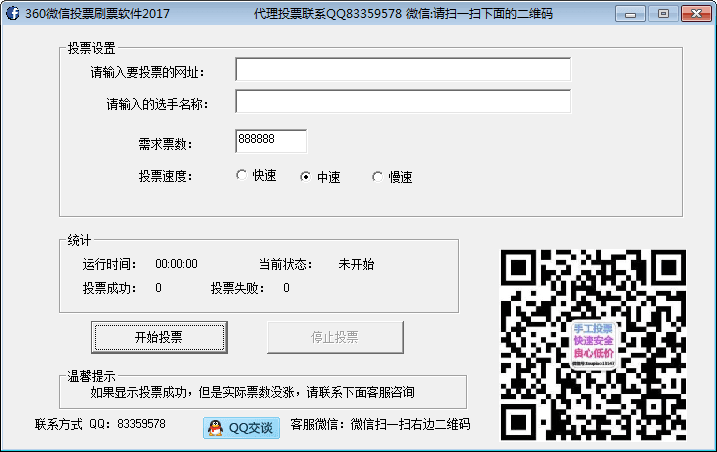The height and width of the screenshot is (452, 717).
Task: Click the WeChat QR code image
Action: click(593, 344)
